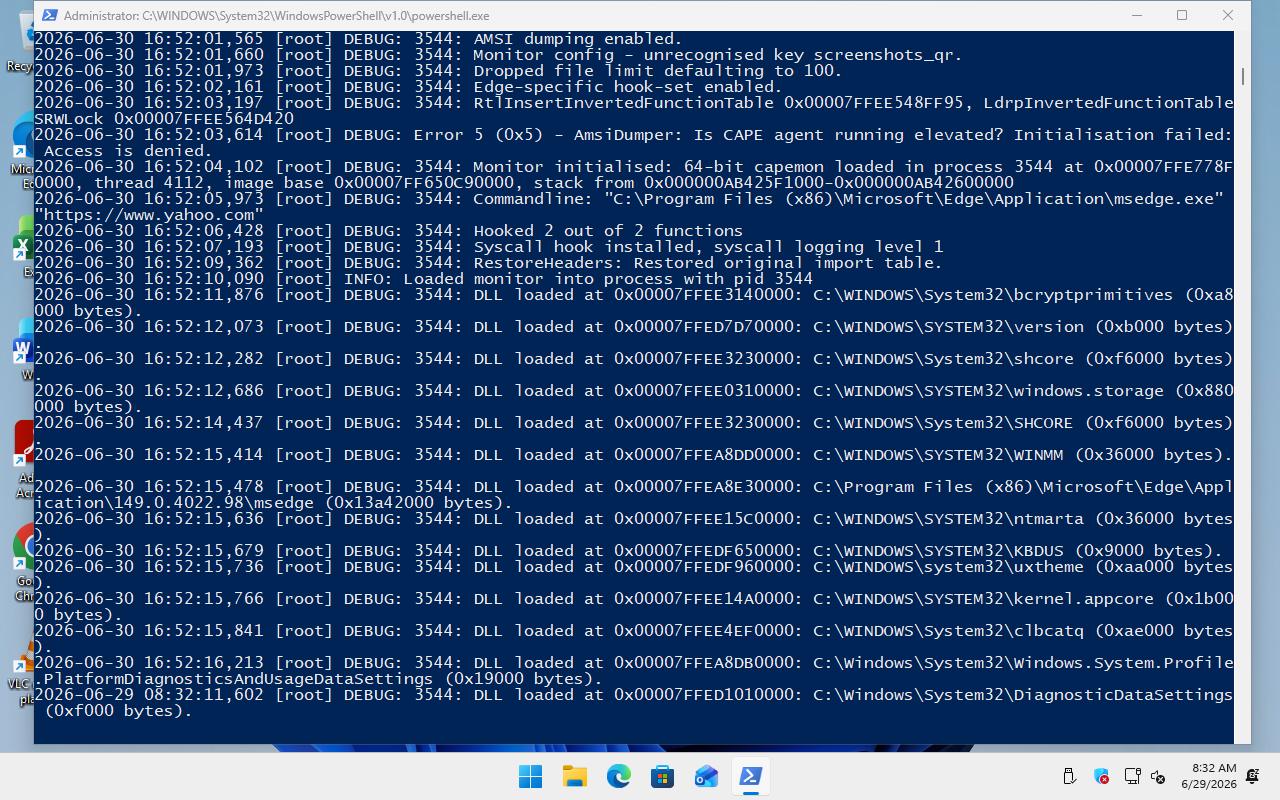Open the notifications bell icon
The width and height of the screenshot is (1280, 800).
pyautogui.click(x=1253, y=776)
